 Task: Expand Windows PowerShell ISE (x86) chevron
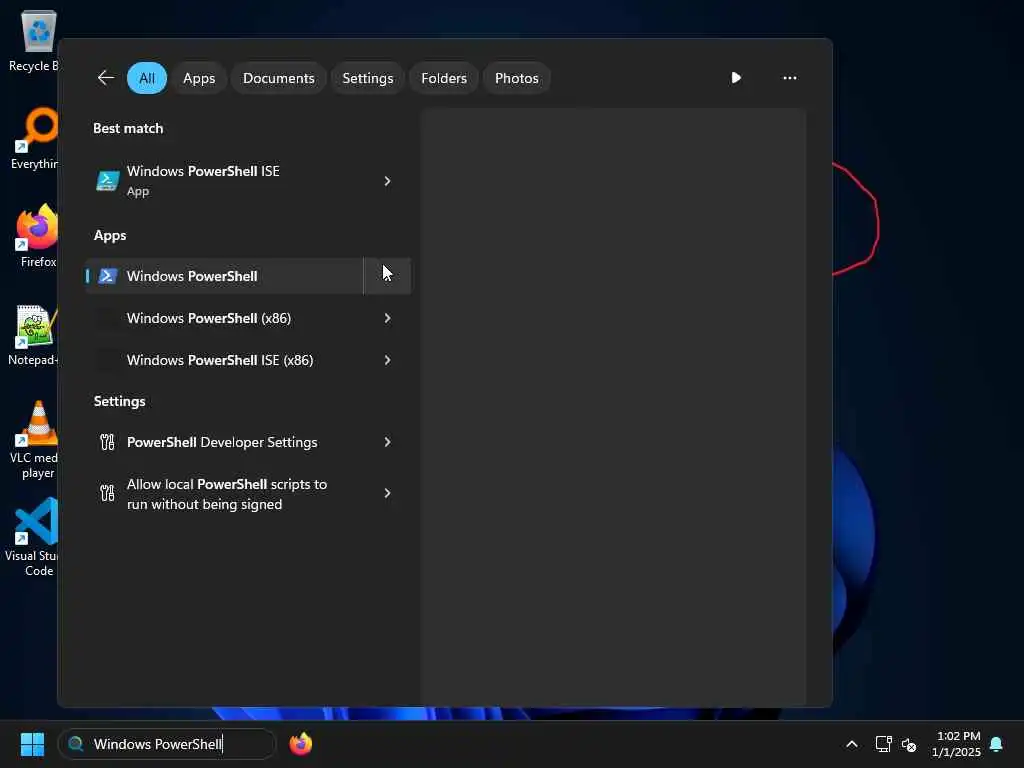387,360
